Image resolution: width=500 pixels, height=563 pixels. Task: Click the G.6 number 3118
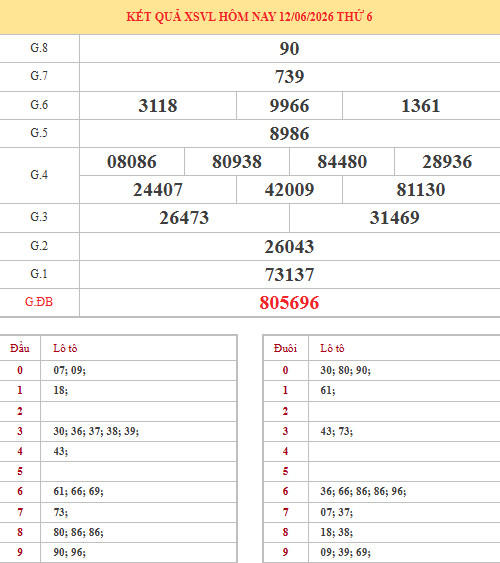click(158, 106)
